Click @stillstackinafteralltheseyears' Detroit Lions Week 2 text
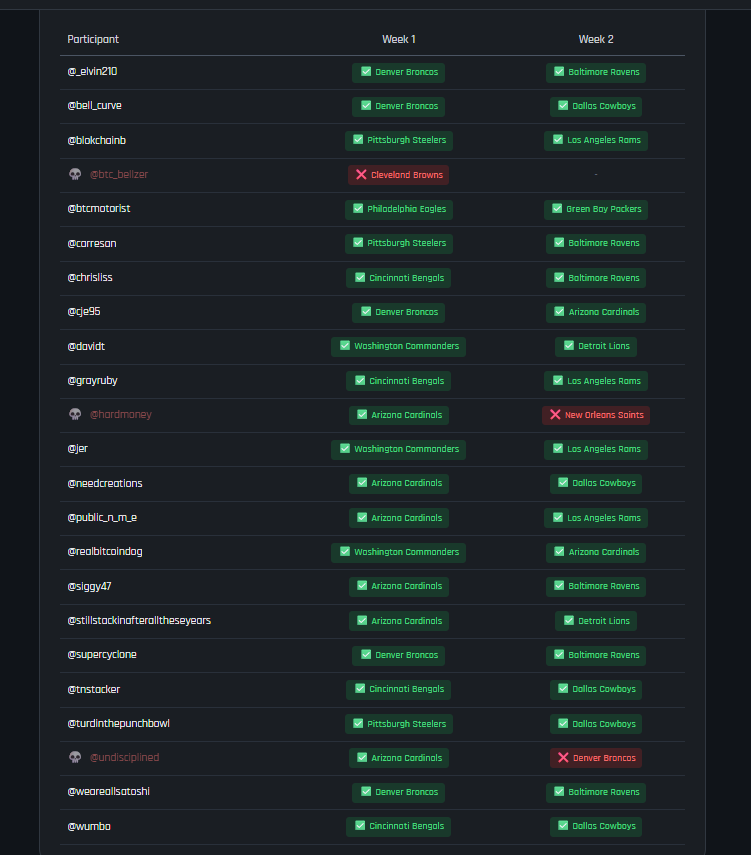This screenshot has width=751, height=855. tap(604, 621)
